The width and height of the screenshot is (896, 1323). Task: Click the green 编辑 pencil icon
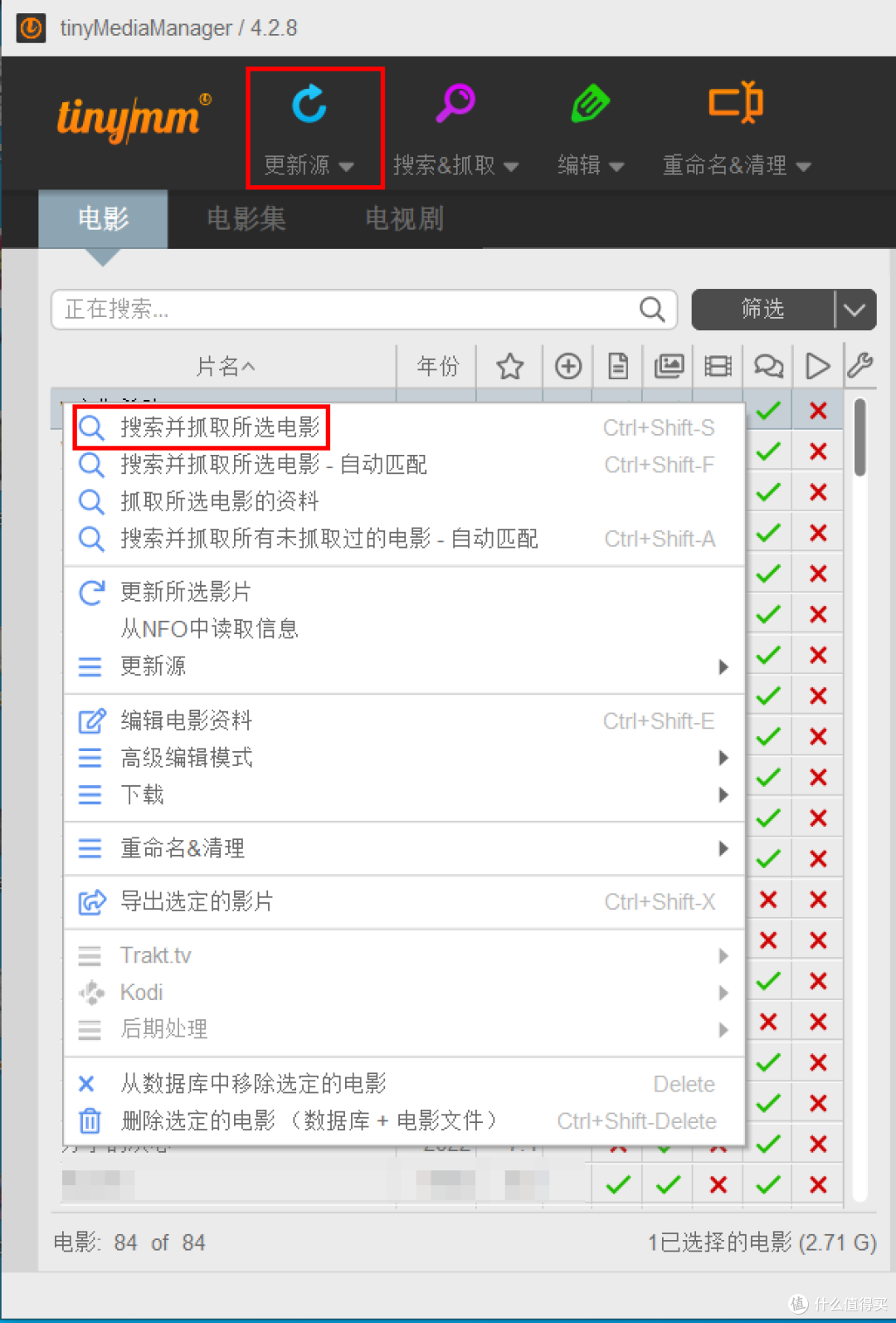tap(591, 104)
